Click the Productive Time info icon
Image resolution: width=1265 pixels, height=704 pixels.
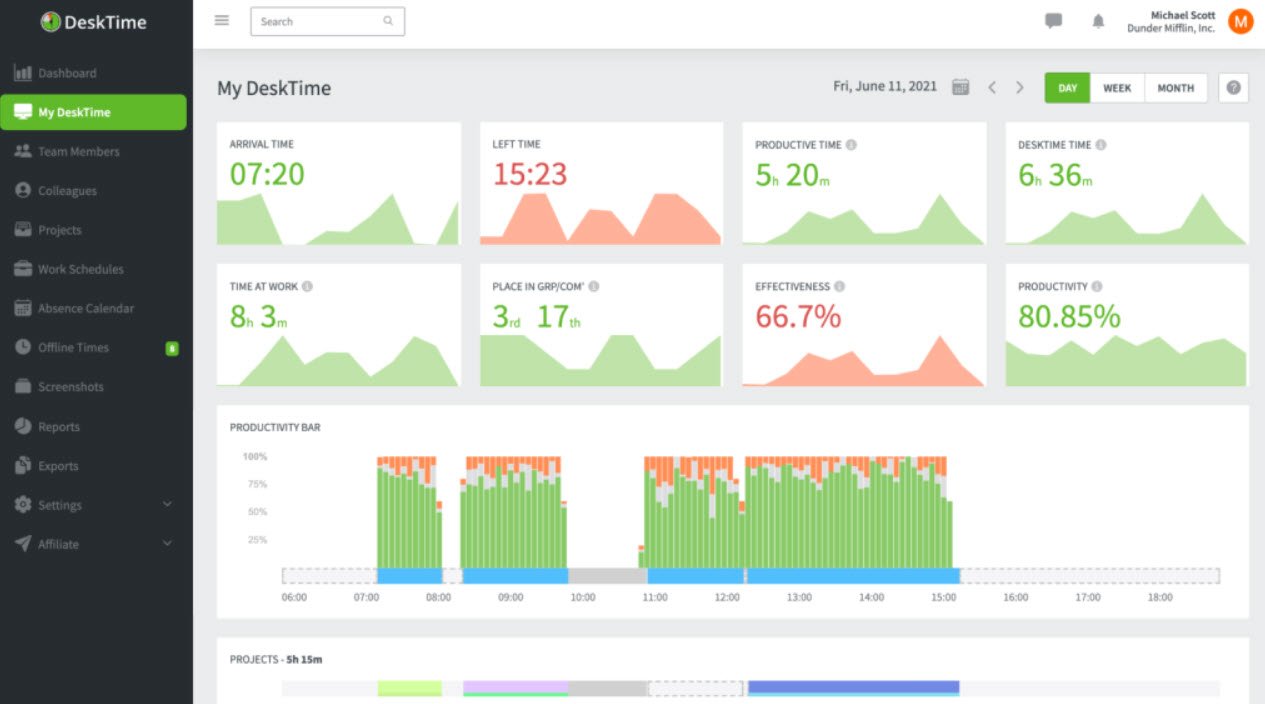(x=851, y=145)
